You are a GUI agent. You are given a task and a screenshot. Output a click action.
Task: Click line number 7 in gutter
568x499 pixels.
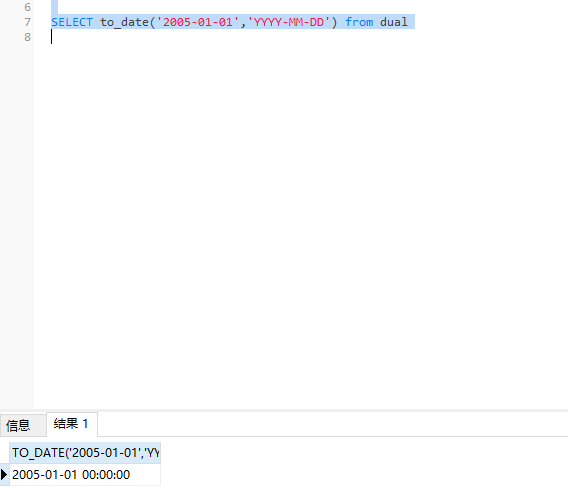tap(28, 22)
